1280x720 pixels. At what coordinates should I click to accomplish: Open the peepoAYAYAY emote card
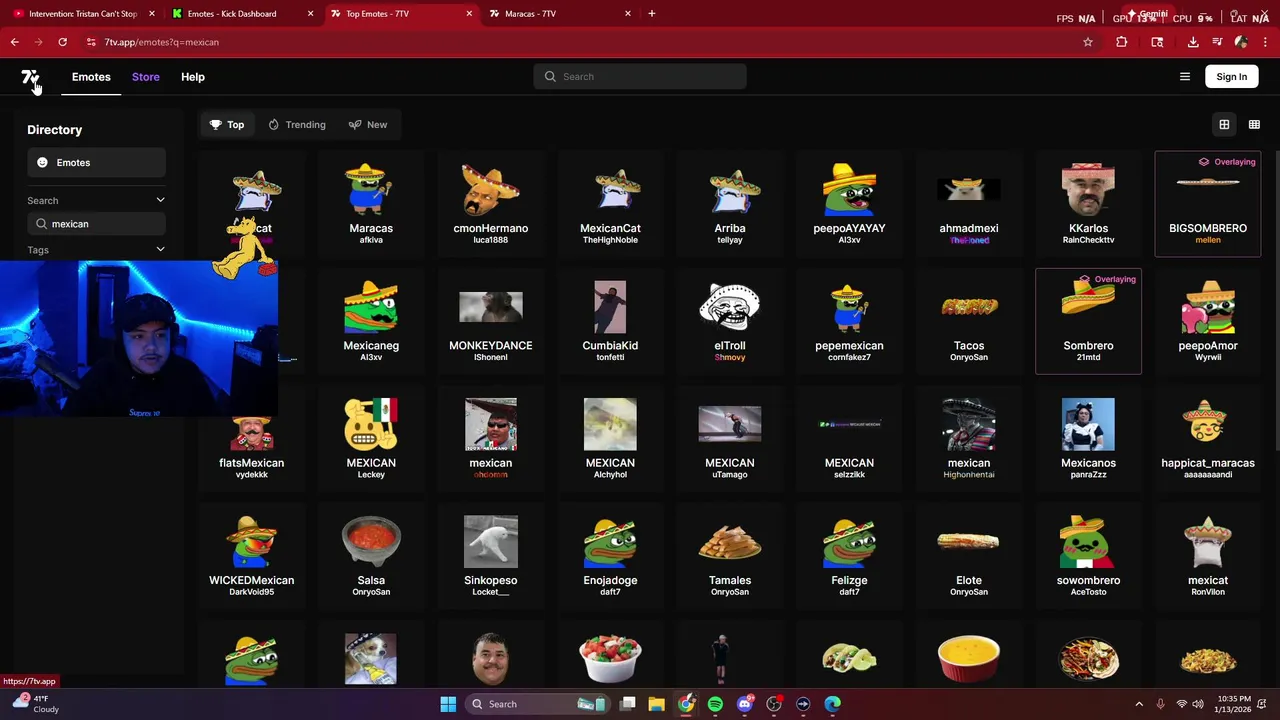tap(849, 204)
